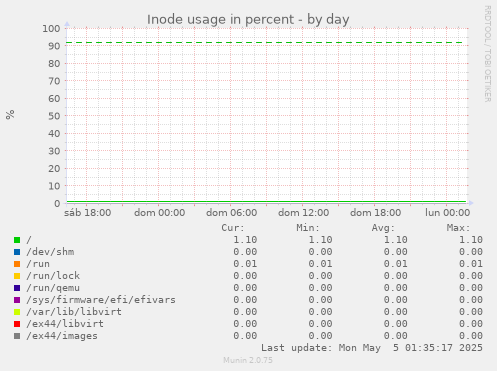Click the red swatch for /ex44/libvirt
The width and height of the screenshot is (497, 371).
click(17, 324)
